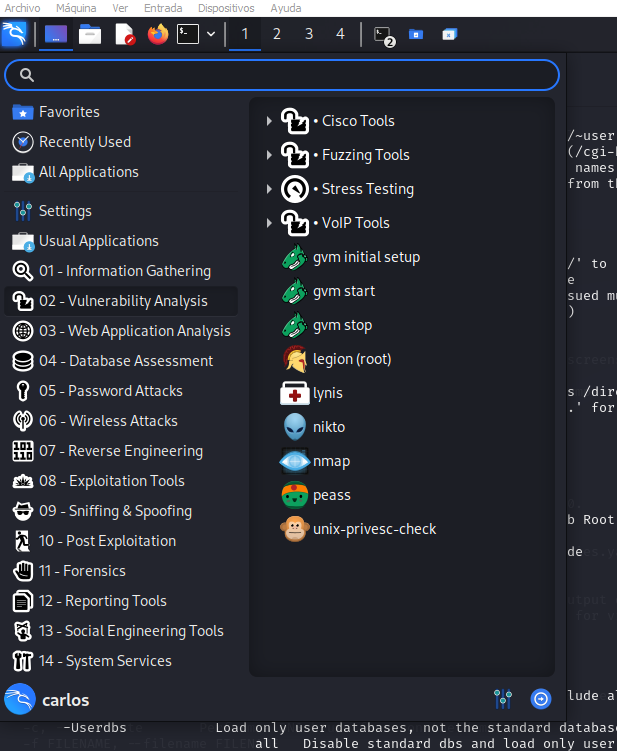Click the logout button beside carlos

541,698
